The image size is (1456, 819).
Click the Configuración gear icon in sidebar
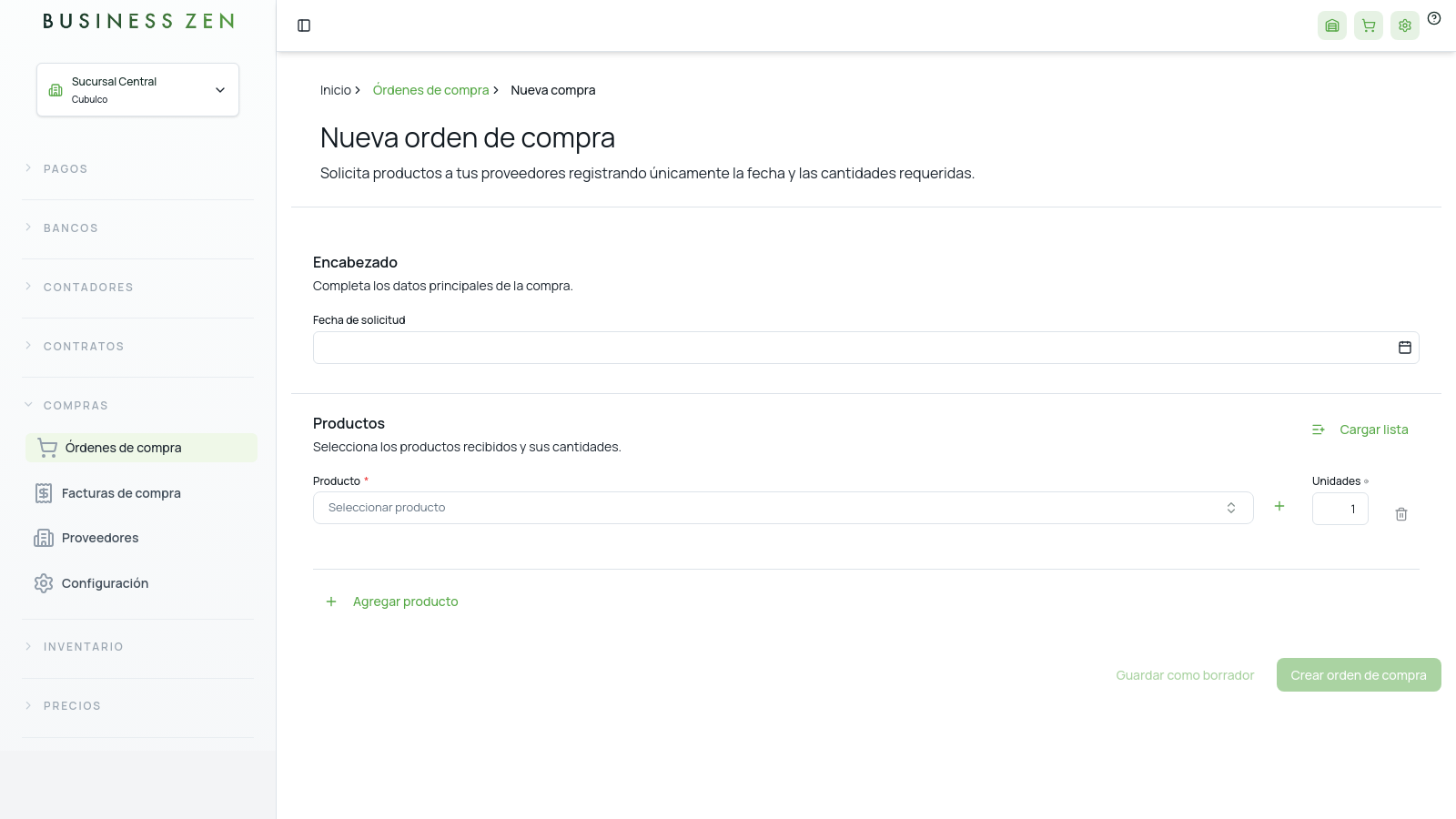click(x=44, y=583)
